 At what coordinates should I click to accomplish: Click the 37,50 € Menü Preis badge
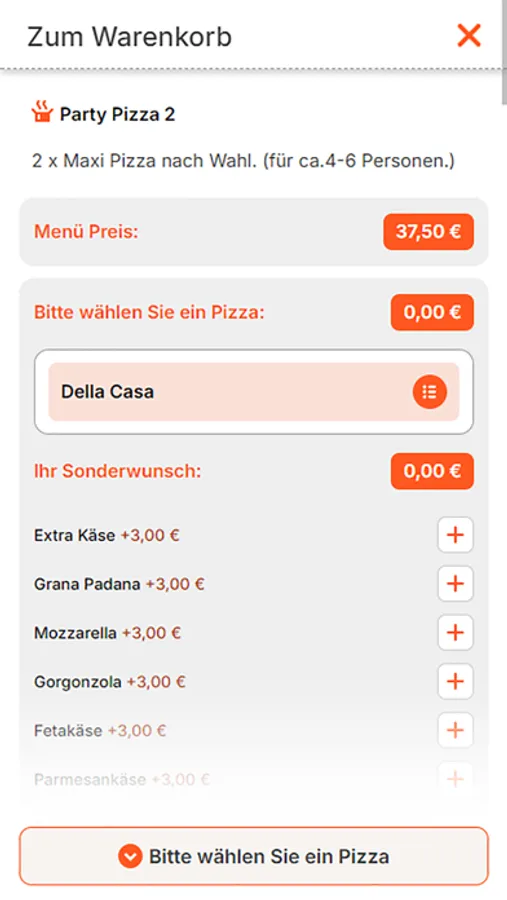[x=428, y=232]
